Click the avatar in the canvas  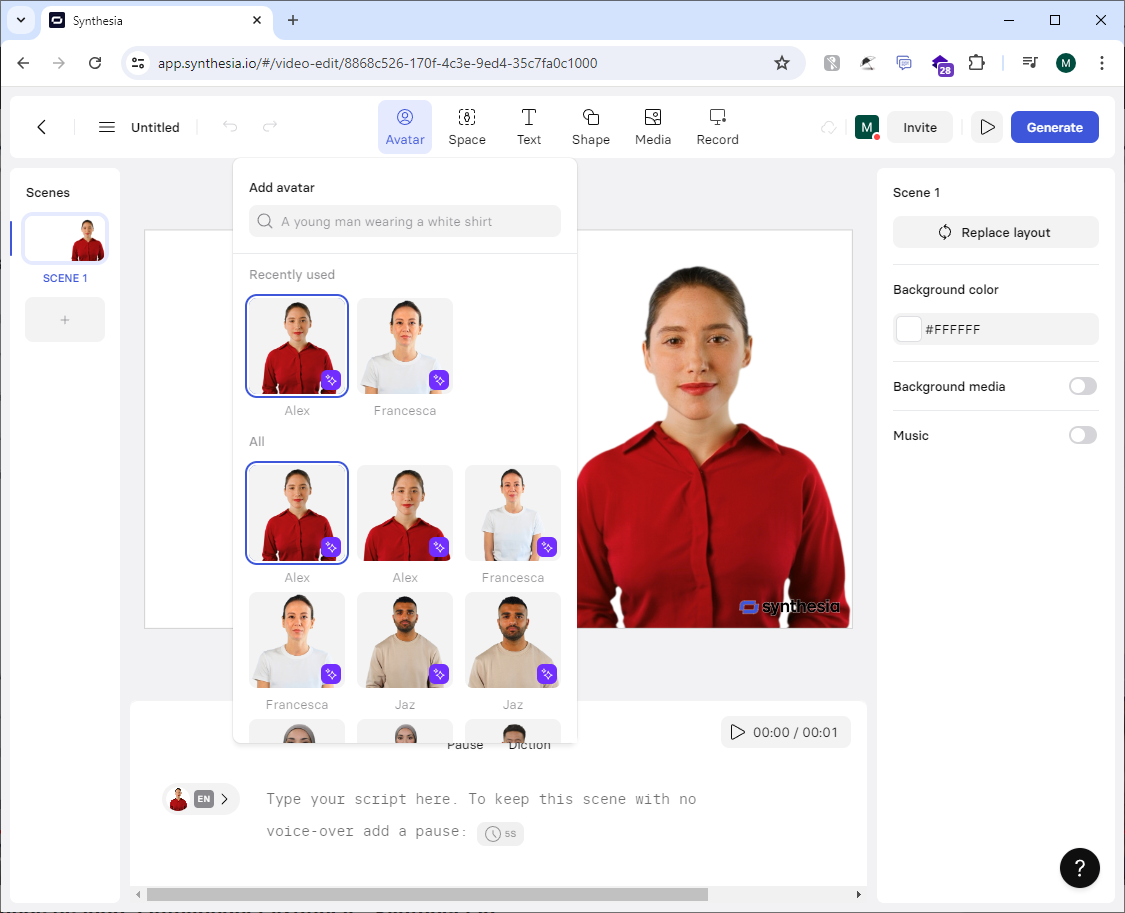click(x=710, y=448)
